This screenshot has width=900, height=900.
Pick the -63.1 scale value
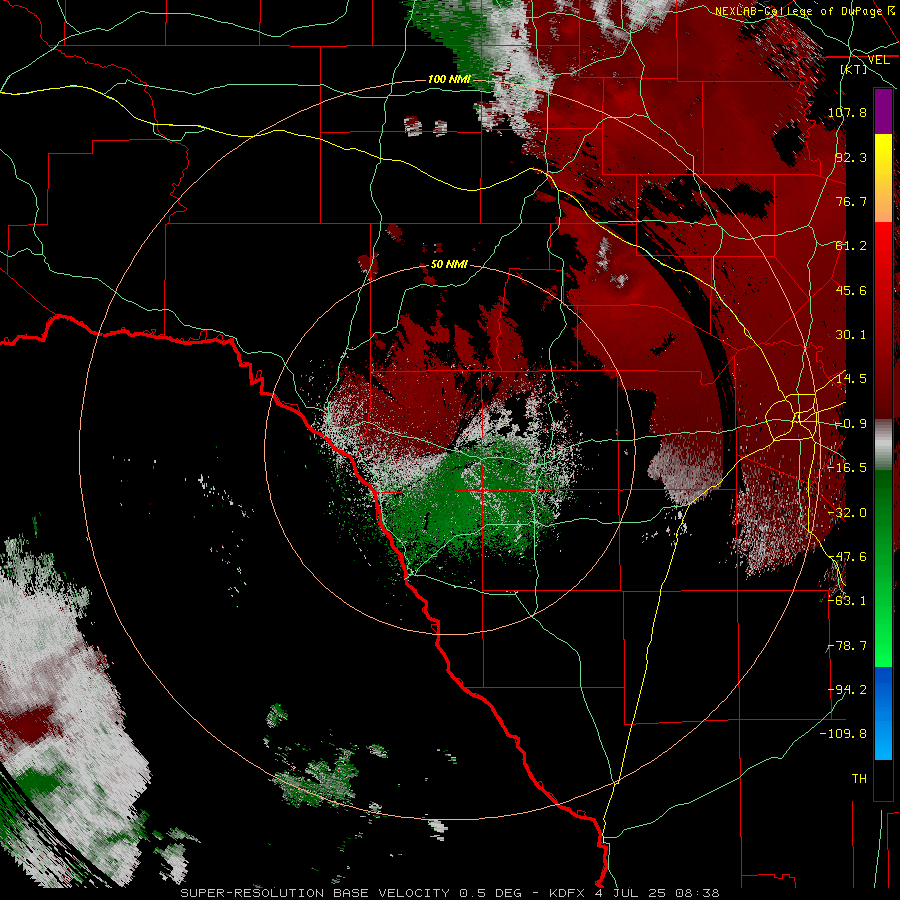pos(847,601)
